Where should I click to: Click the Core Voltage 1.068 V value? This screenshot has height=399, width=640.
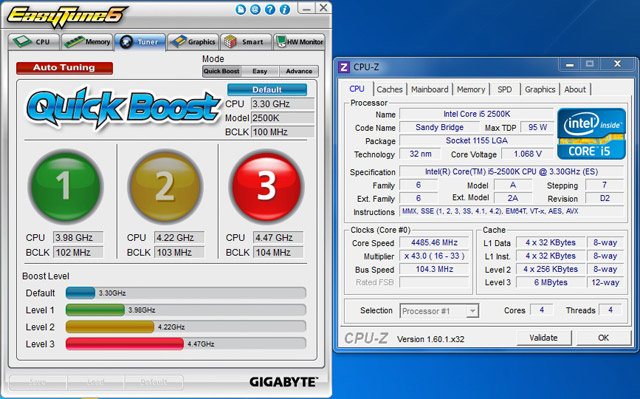tap(527, 154)
